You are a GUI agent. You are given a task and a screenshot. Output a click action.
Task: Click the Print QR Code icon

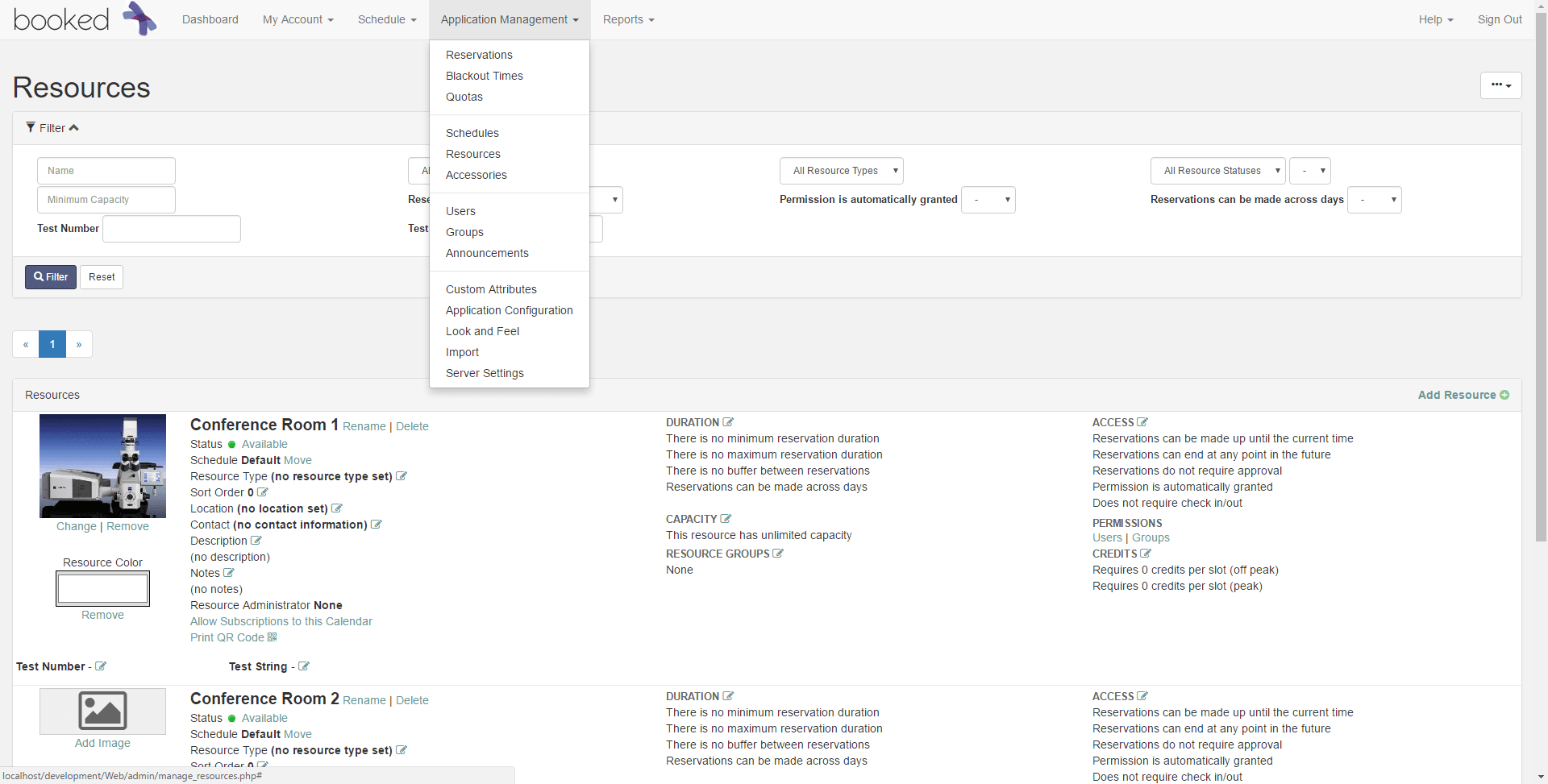coord(273,637)
